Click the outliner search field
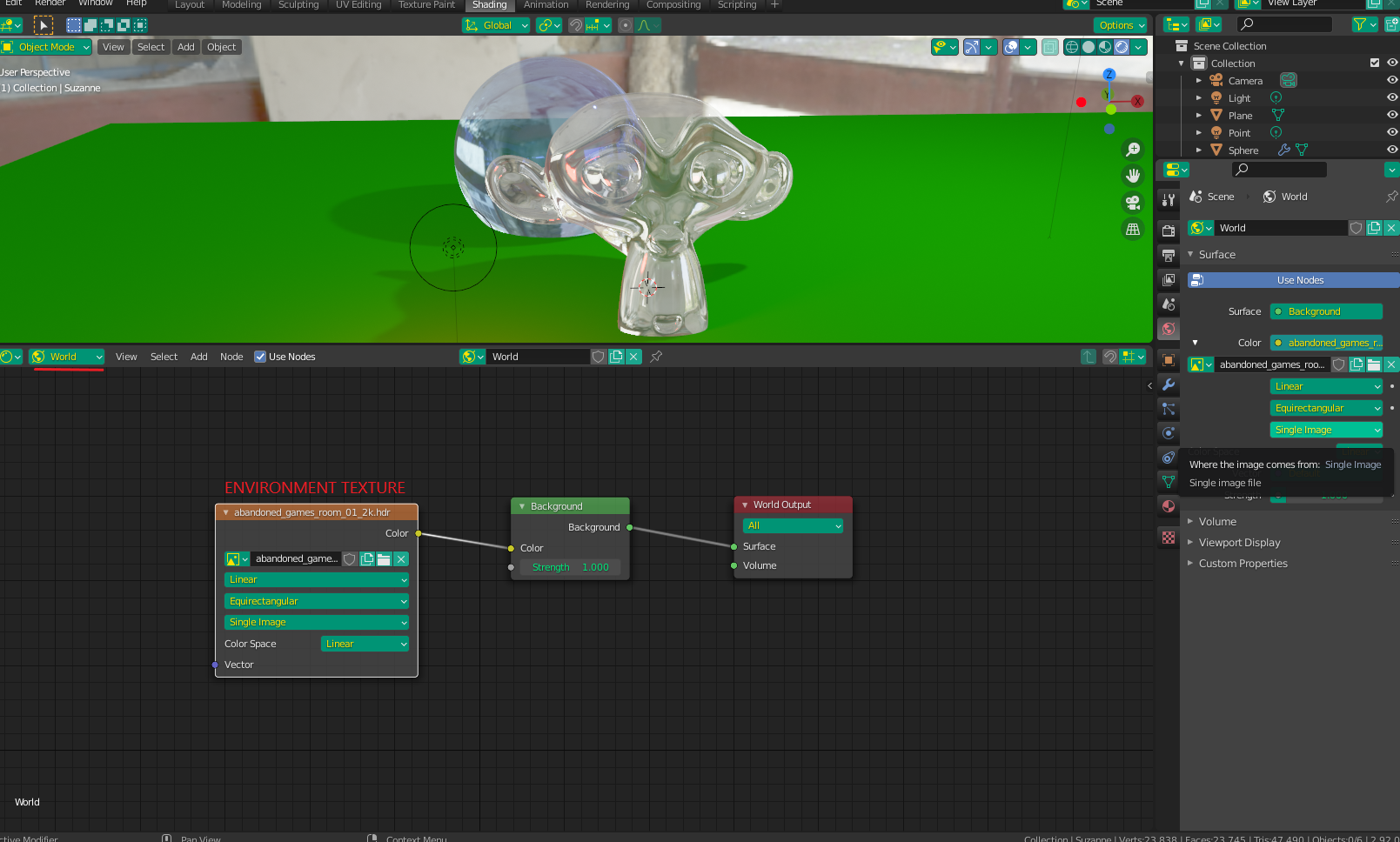The image size is (1400, 842). [x=1283, y=24]
